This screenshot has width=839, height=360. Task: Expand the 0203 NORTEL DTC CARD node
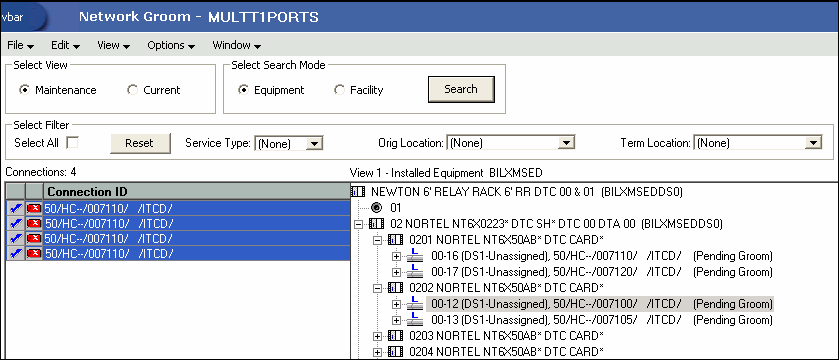[377, 336]
